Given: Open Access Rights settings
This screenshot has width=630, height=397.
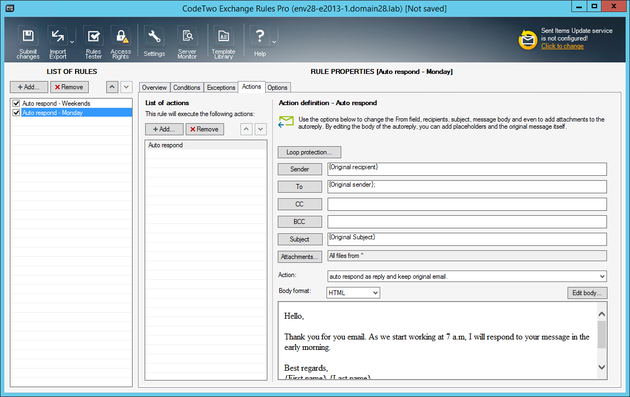Looking at the screenshot, I should pyautogui.click(x=121, y=42).
